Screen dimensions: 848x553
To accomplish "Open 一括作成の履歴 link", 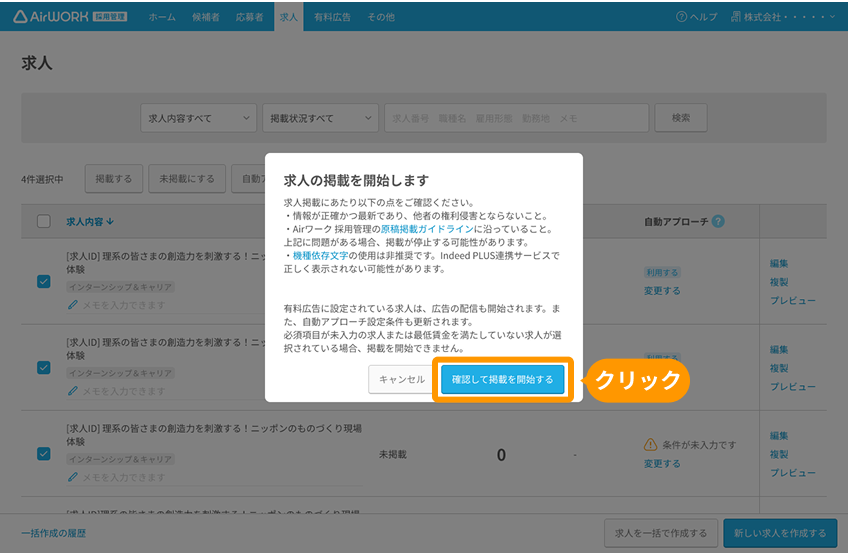I will pos(54,533).
